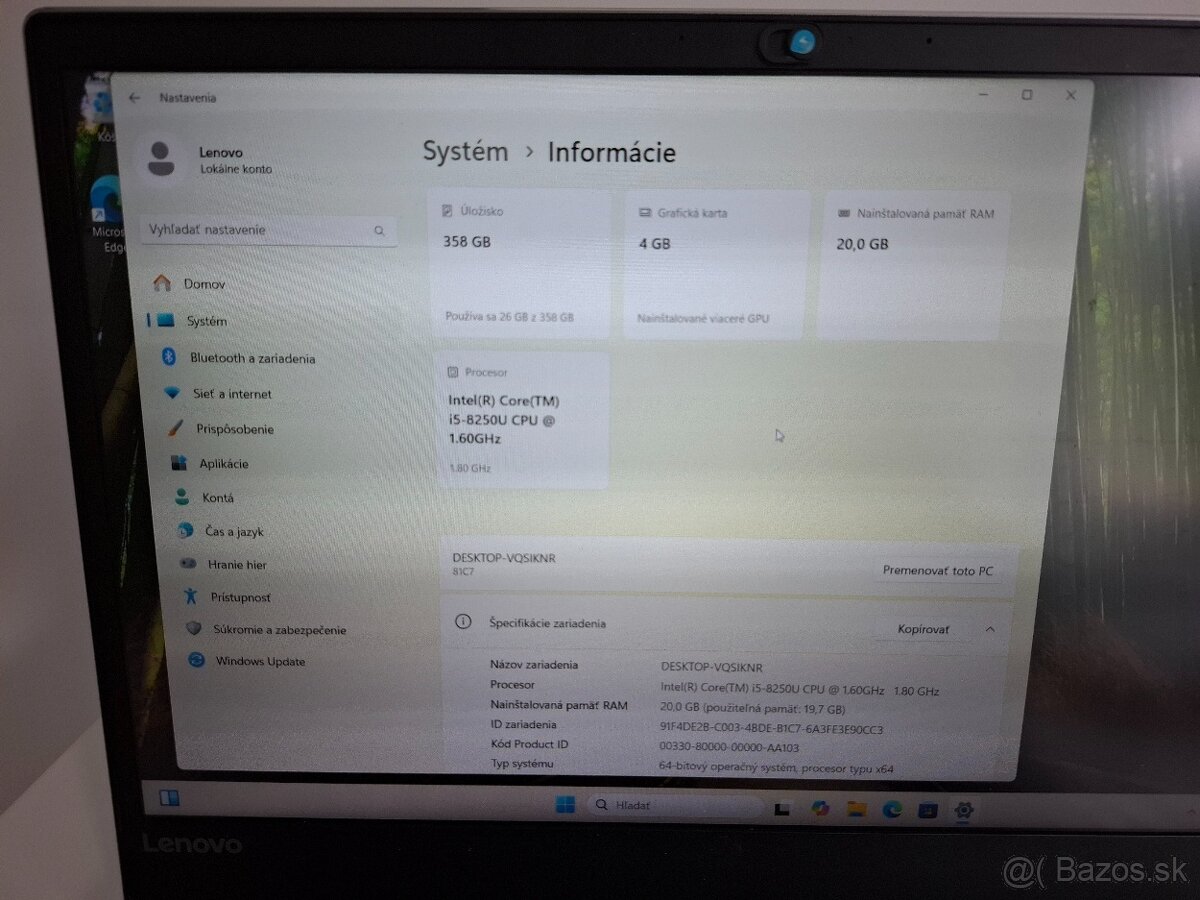
Task: Open Čas a jazyk settings
Action: tap(187, 531)
